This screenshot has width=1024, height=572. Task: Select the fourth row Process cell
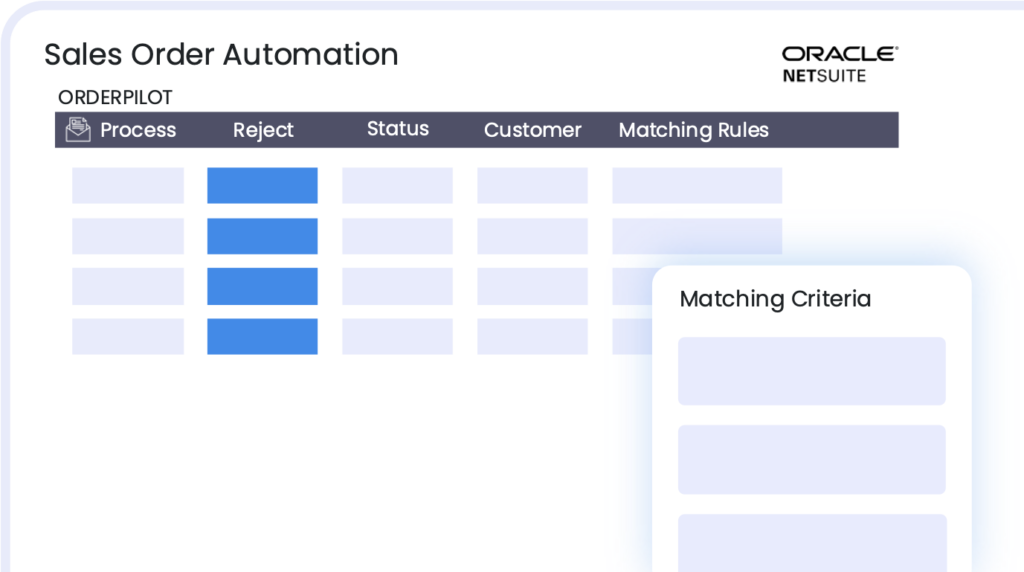(128, 336)
